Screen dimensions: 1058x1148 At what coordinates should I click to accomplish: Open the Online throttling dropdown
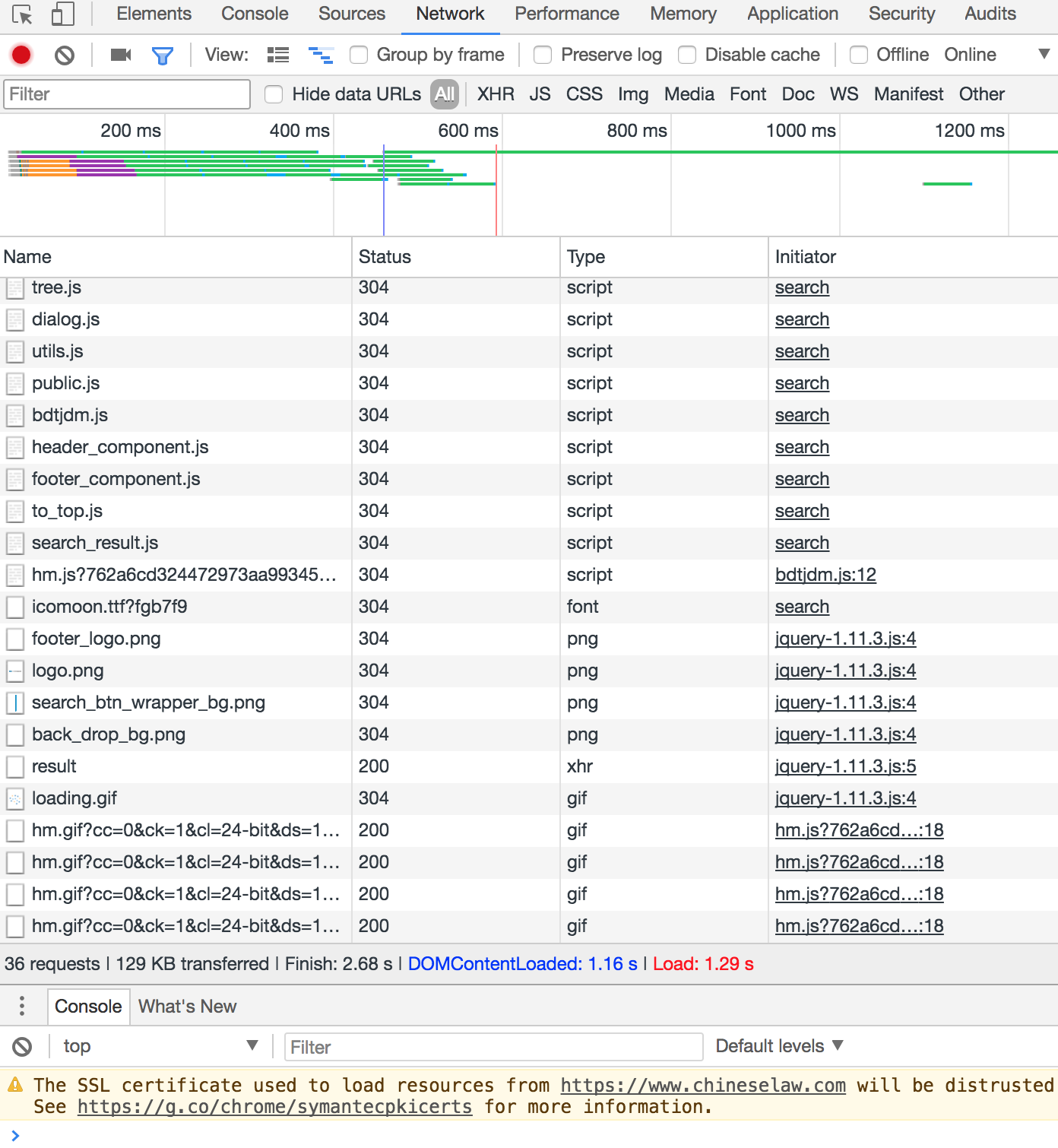970,54
